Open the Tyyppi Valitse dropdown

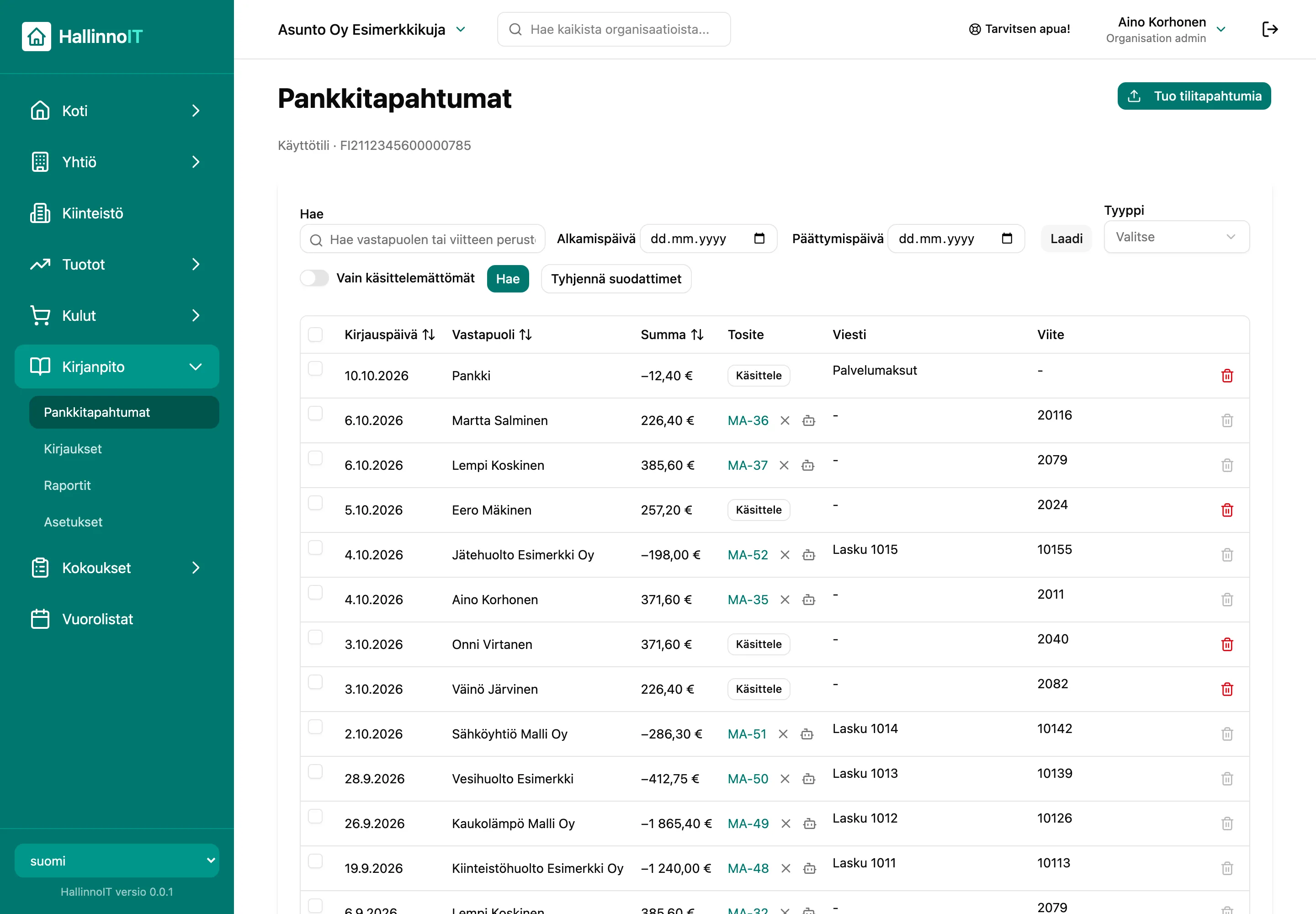1176,237
